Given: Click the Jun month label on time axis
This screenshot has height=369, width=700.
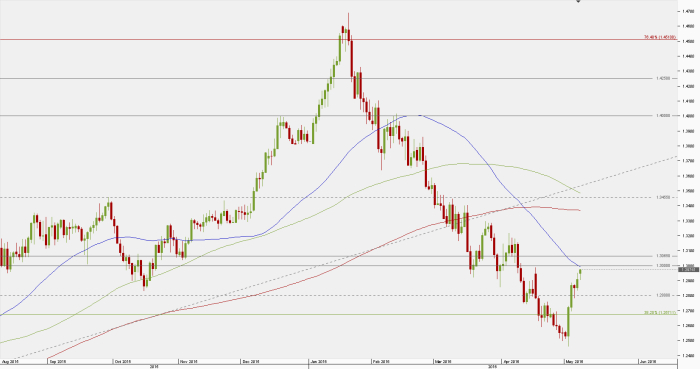Looking at the screenshot, I should pyautogui.click(x=647, y=362).
